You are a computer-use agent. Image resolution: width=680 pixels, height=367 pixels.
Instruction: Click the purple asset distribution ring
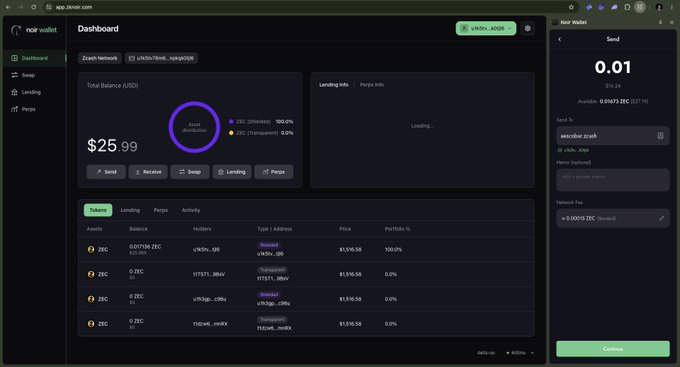point(194,127)
